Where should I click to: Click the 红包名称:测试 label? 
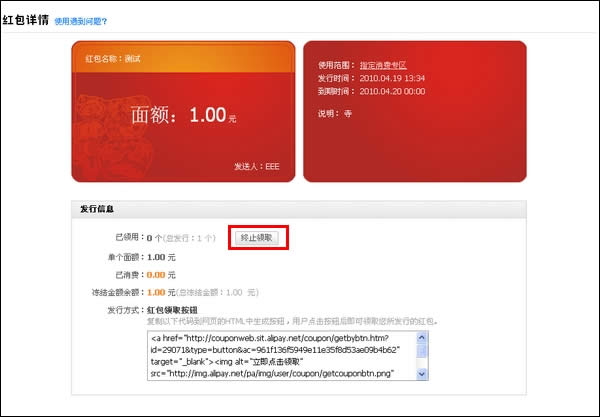tap(113, 59)
